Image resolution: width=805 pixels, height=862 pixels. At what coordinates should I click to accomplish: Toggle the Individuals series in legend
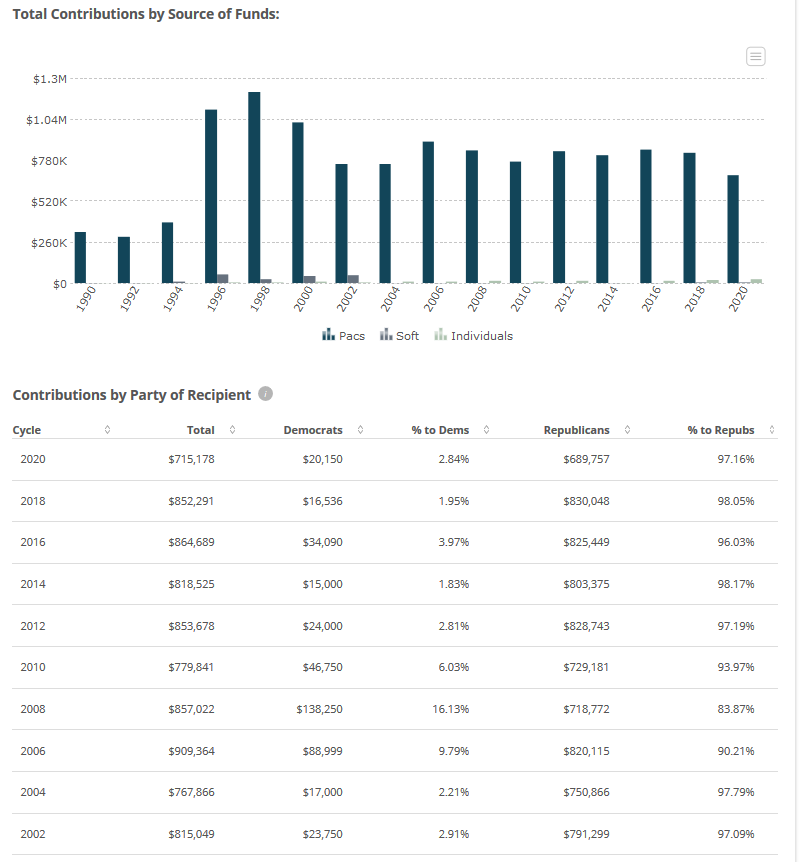[473, 335]
